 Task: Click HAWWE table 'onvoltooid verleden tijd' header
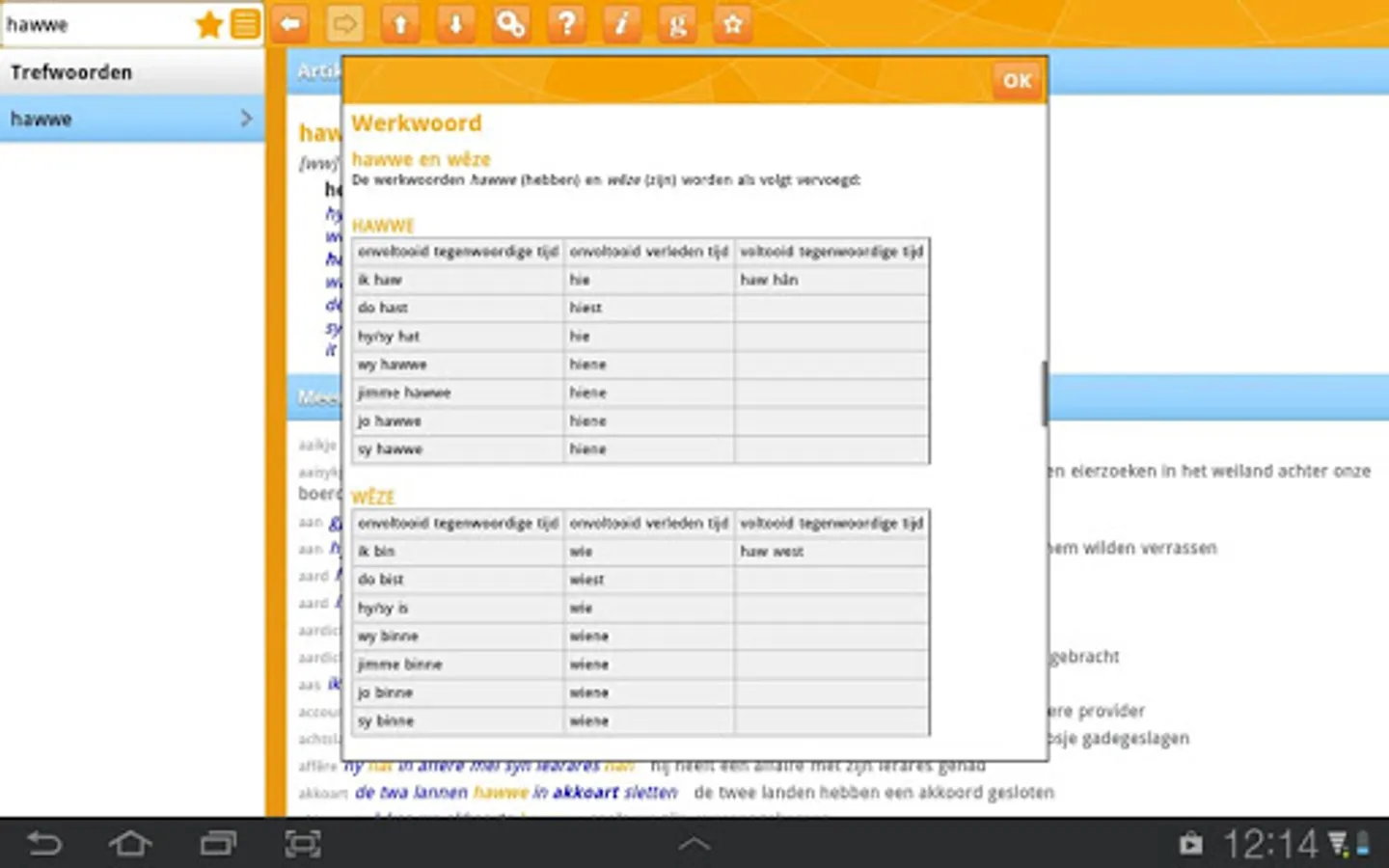[649, 252]
